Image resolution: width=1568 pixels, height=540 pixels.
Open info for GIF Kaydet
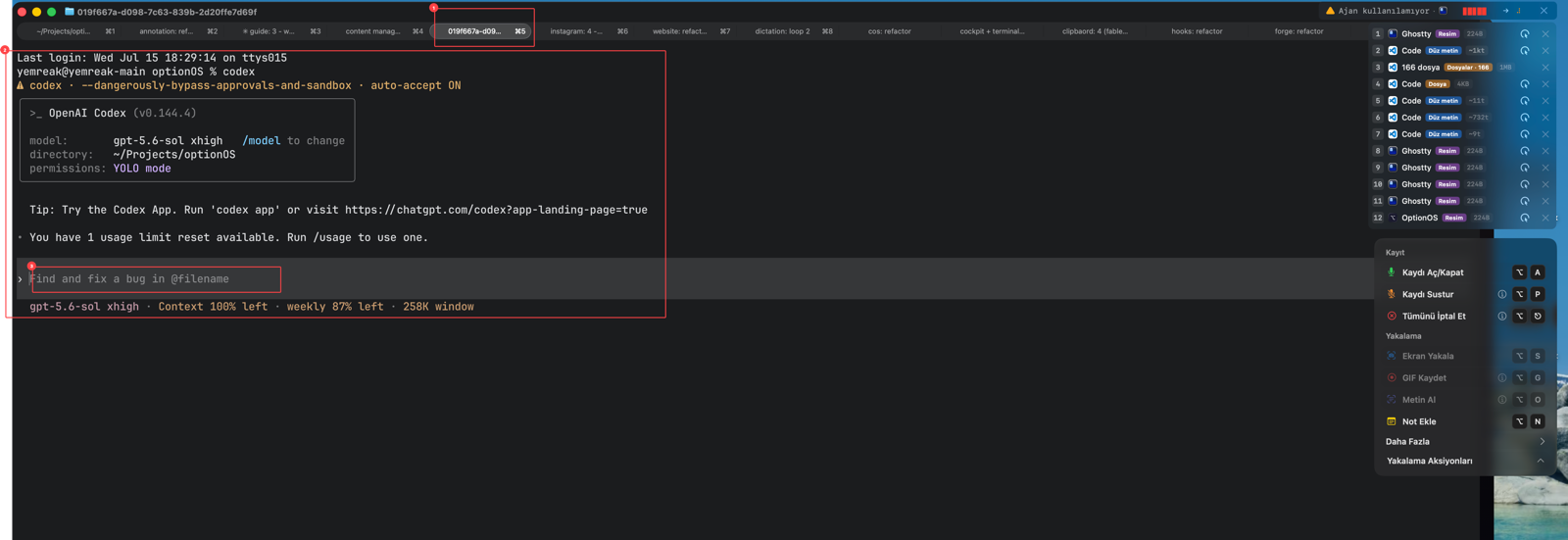tap(1501, 377)
